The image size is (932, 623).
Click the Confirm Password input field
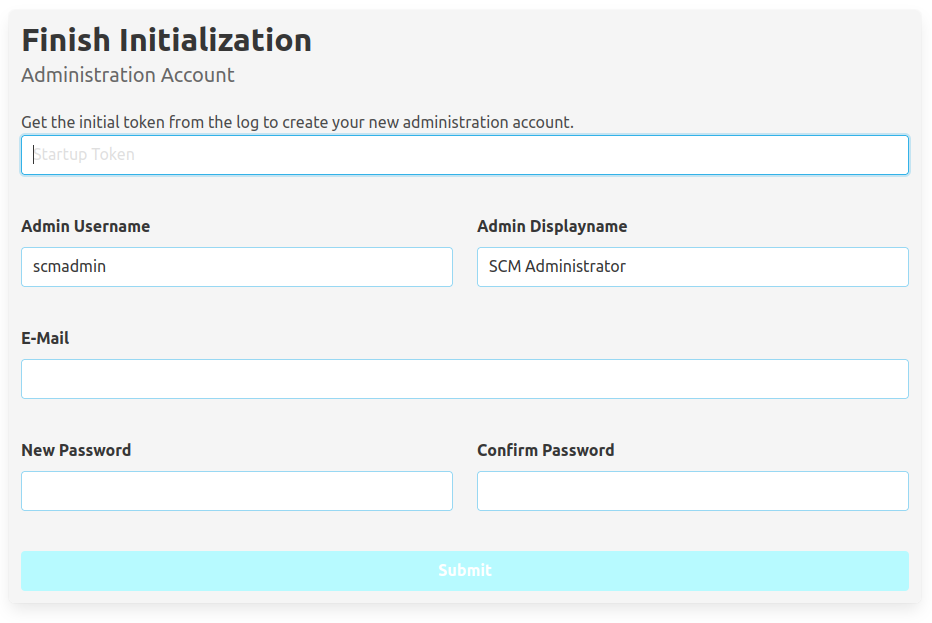pos(692,491)
